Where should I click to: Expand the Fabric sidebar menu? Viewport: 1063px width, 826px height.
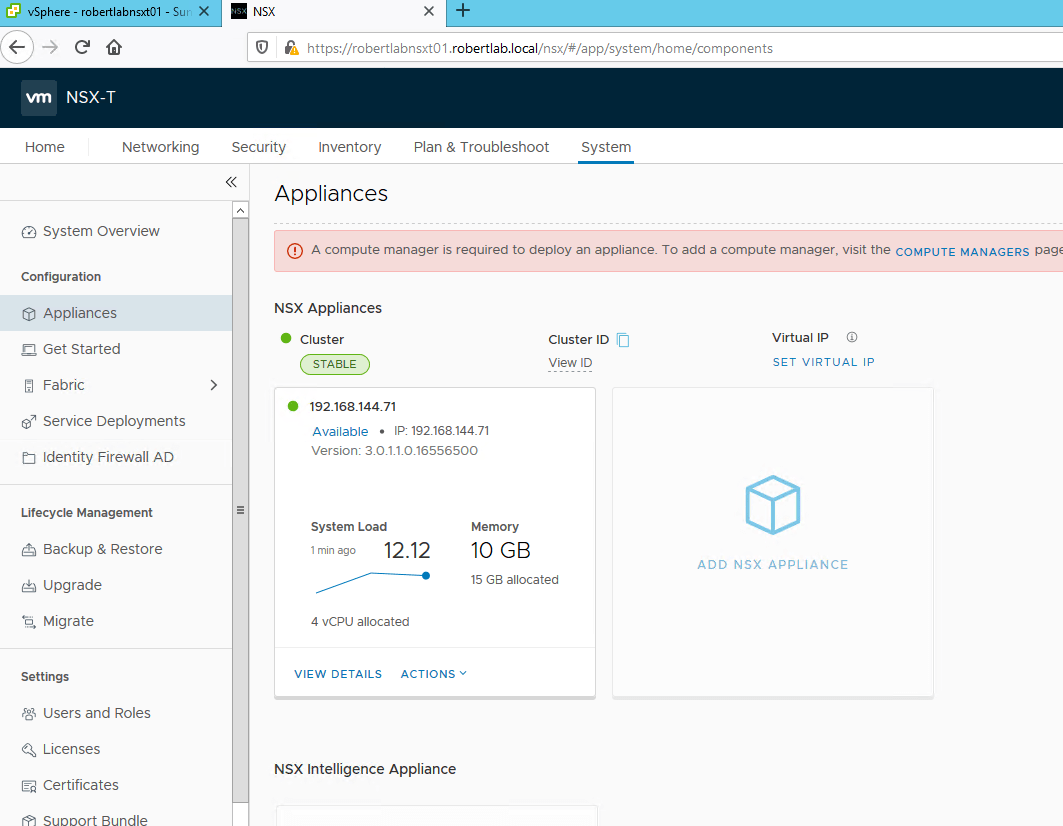coord(213,385)
